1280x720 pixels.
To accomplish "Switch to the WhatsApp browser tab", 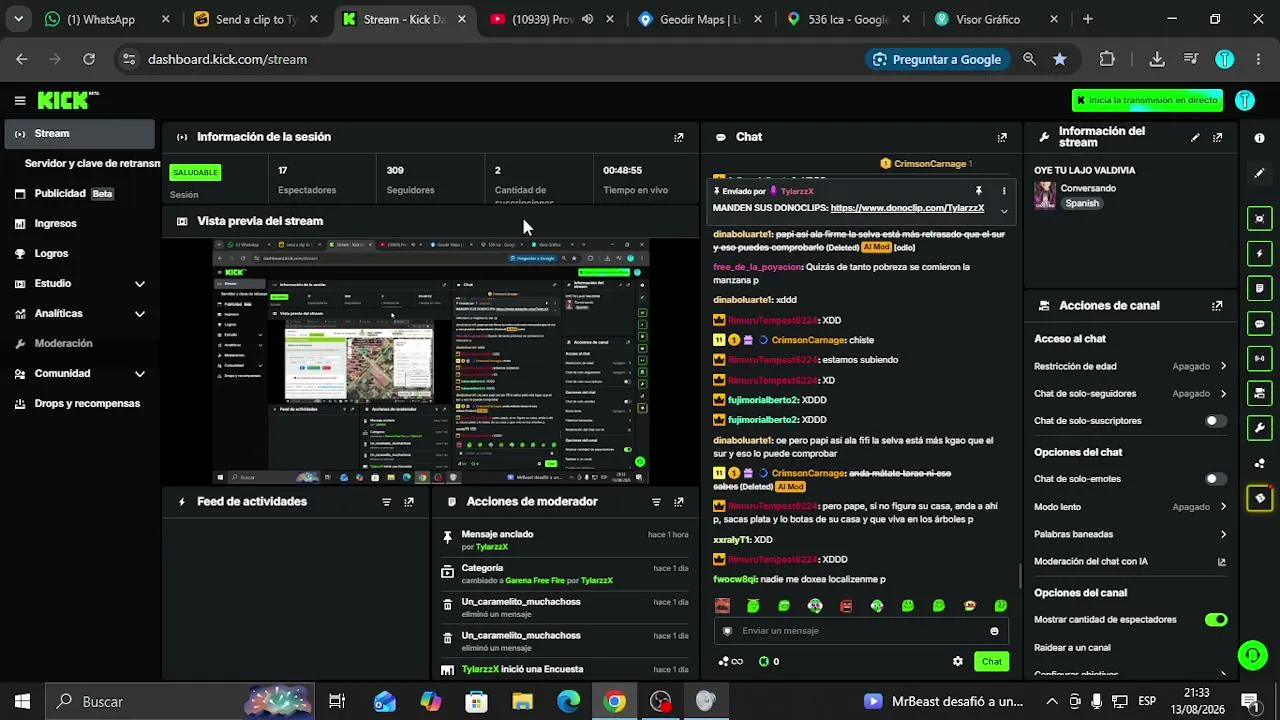I will [108, 19].
